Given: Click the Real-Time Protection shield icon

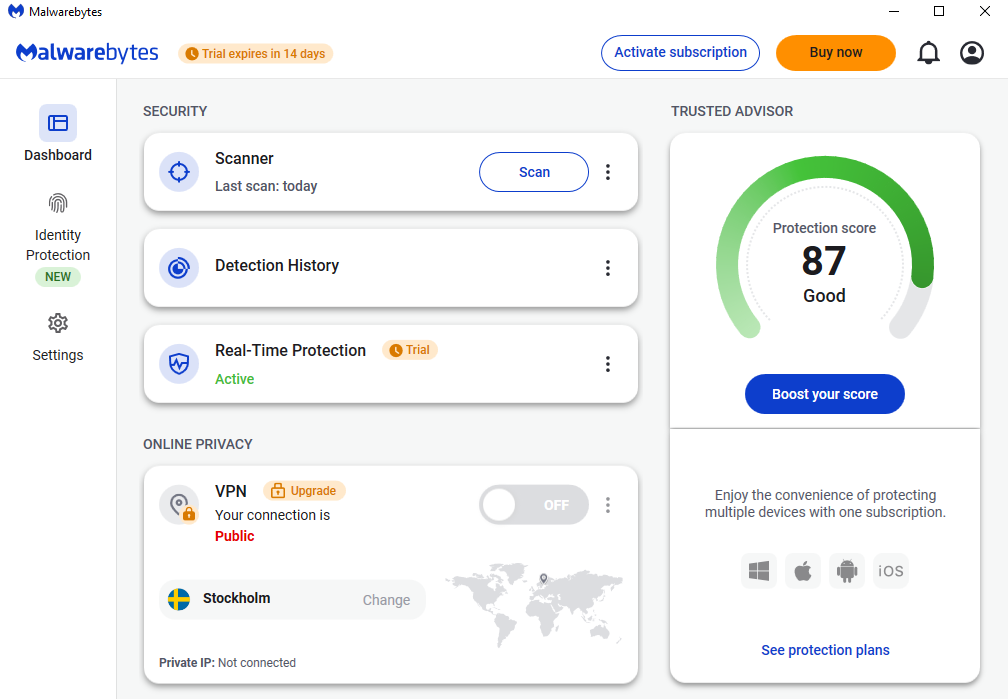Looking at the screenshot, I should click(179, 364).
